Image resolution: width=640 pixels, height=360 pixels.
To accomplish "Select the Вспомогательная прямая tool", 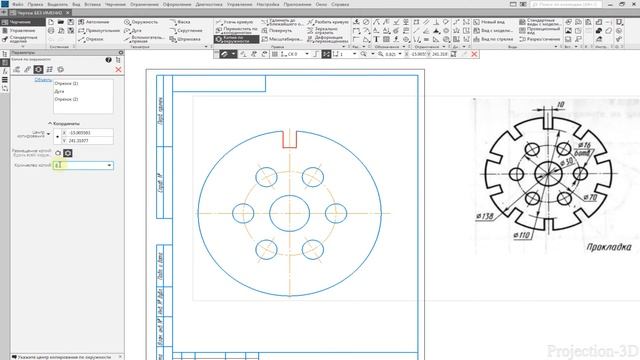I will point(144,39).
